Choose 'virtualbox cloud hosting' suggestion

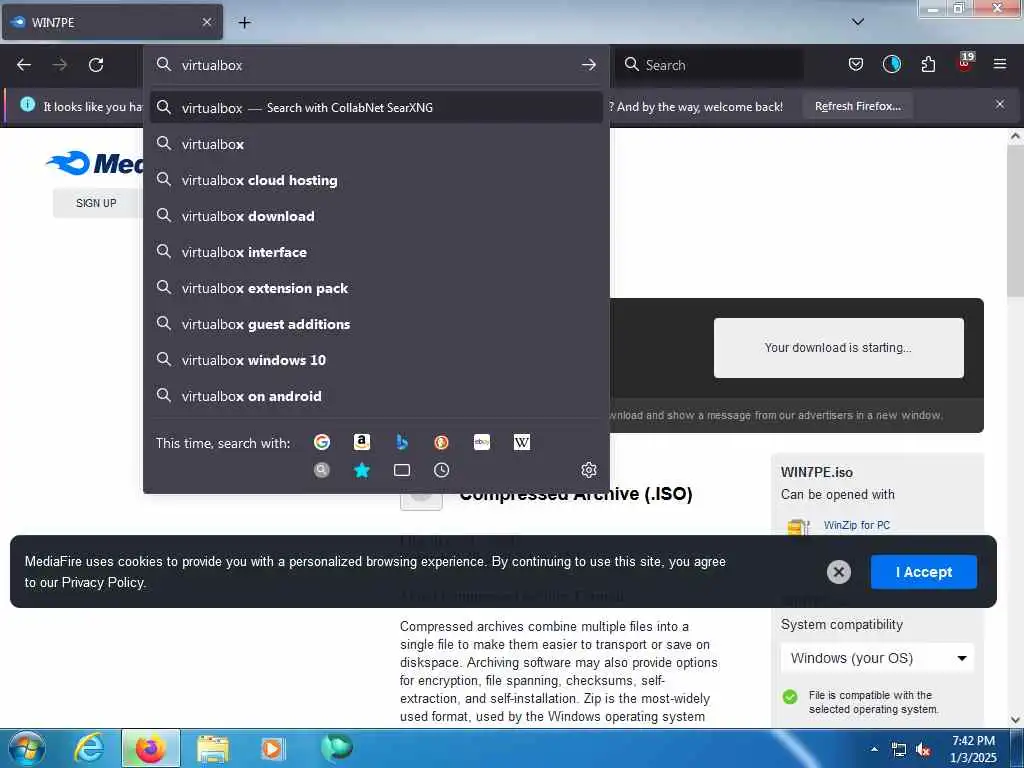pos(376,180)
